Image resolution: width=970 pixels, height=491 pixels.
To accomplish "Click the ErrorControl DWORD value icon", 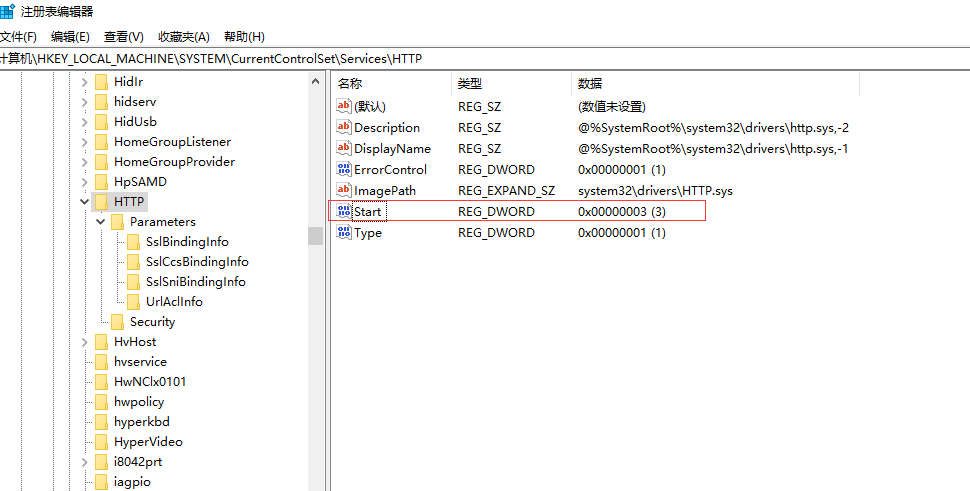I will 343,169.
